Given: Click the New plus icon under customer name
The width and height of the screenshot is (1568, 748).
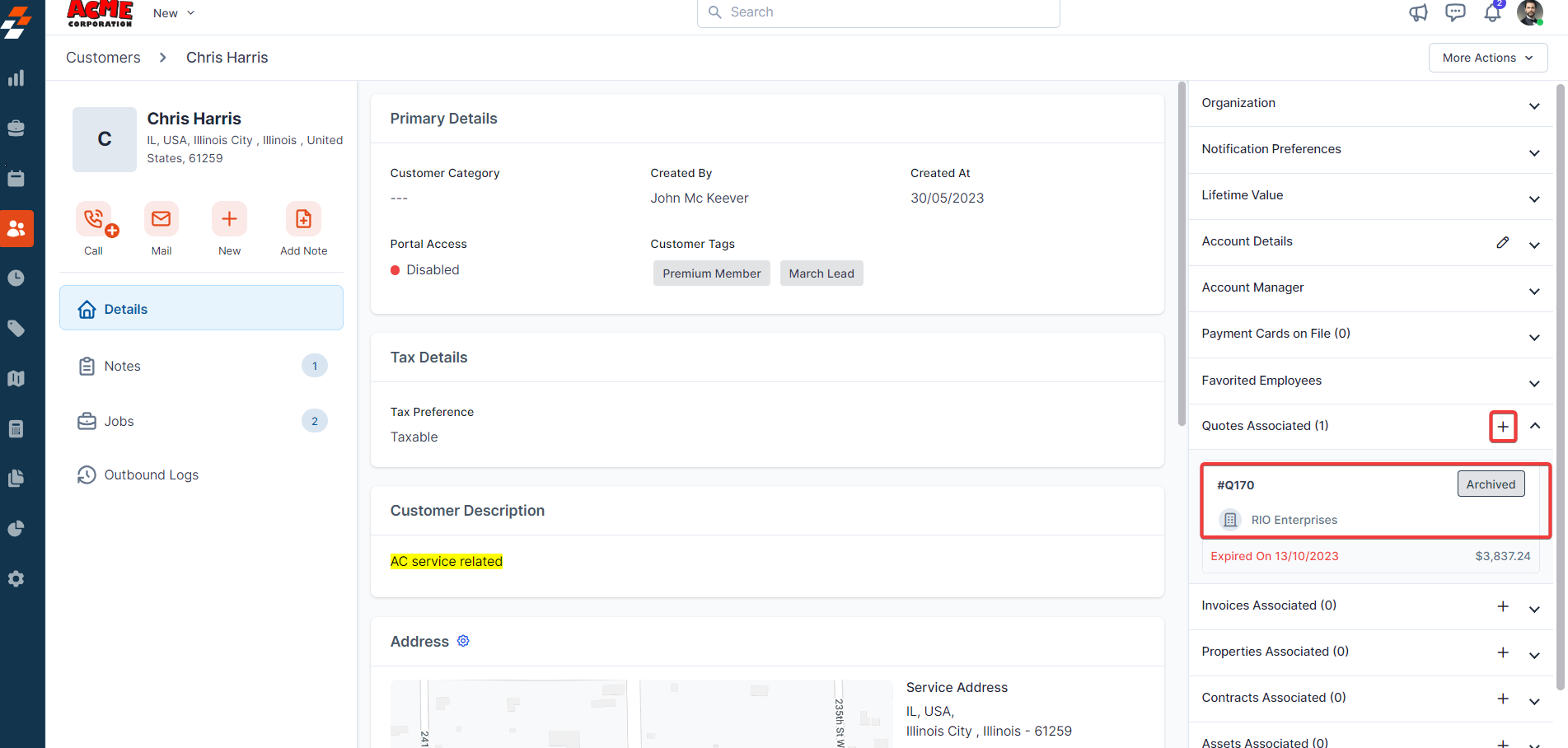Looking at the screenshot, I should 229,219.
